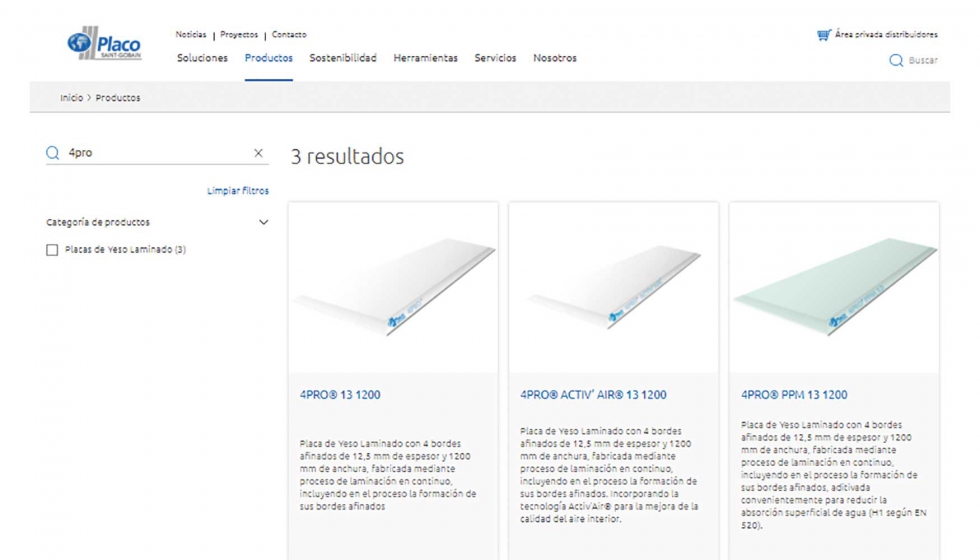Image resolution: width=980 pixels, height=560 pixels.
Task: Open the Noticias link
Action: click(191, 35)
